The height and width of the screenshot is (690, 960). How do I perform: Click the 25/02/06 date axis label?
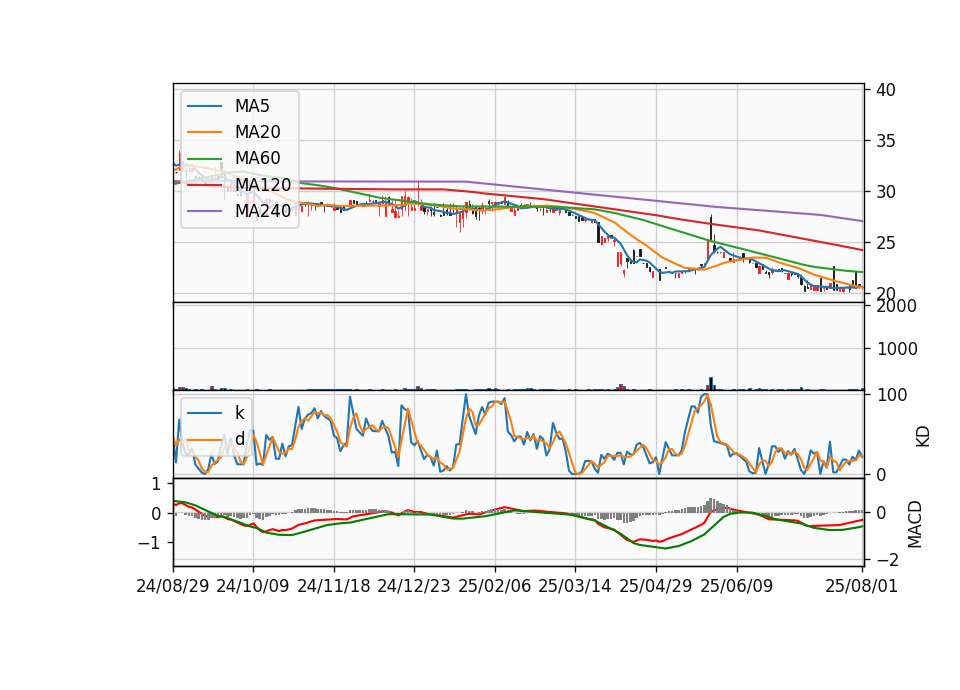tap(495, 586)
